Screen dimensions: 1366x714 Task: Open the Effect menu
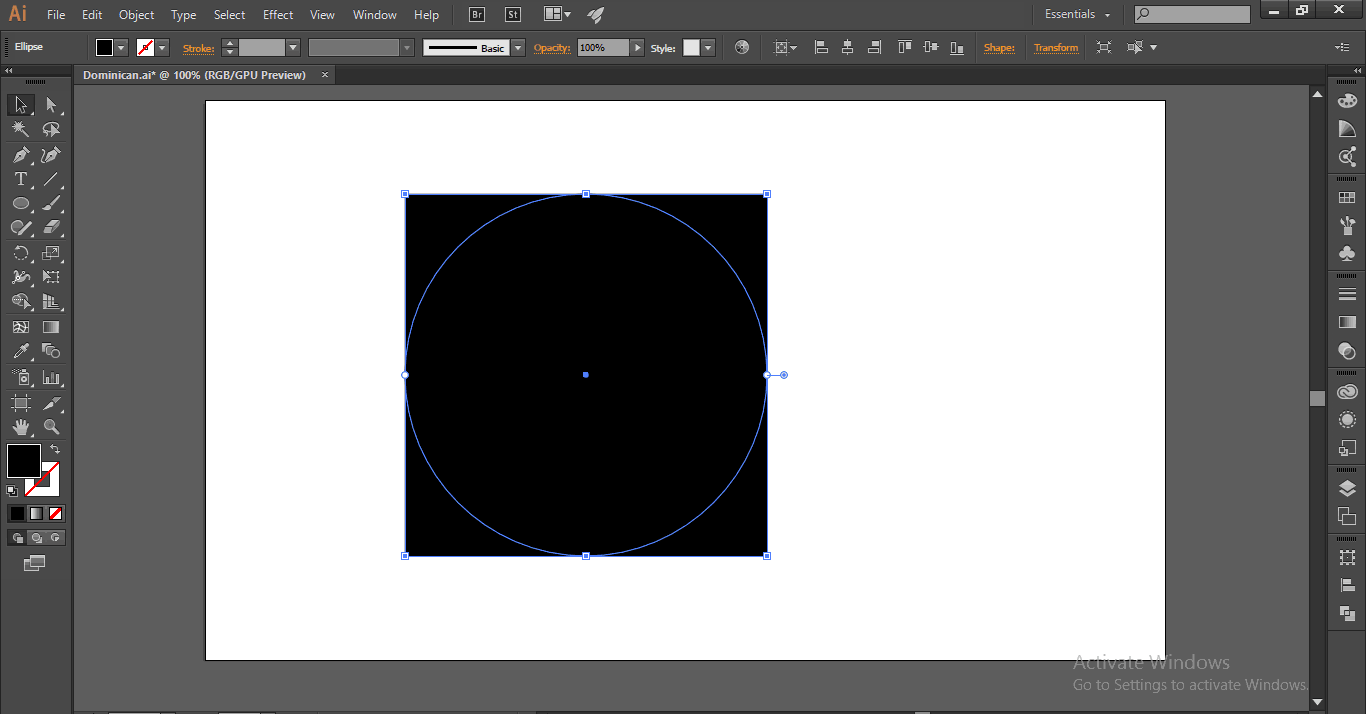[x=278, y=15]
